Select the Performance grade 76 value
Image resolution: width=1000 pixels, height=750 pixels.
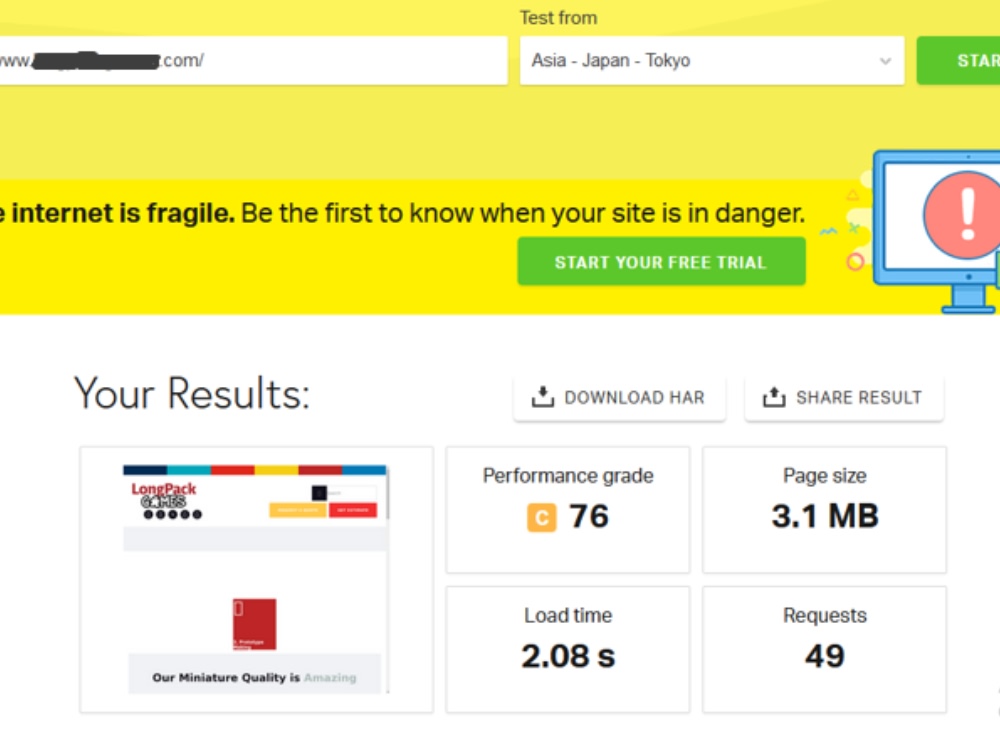589,516
